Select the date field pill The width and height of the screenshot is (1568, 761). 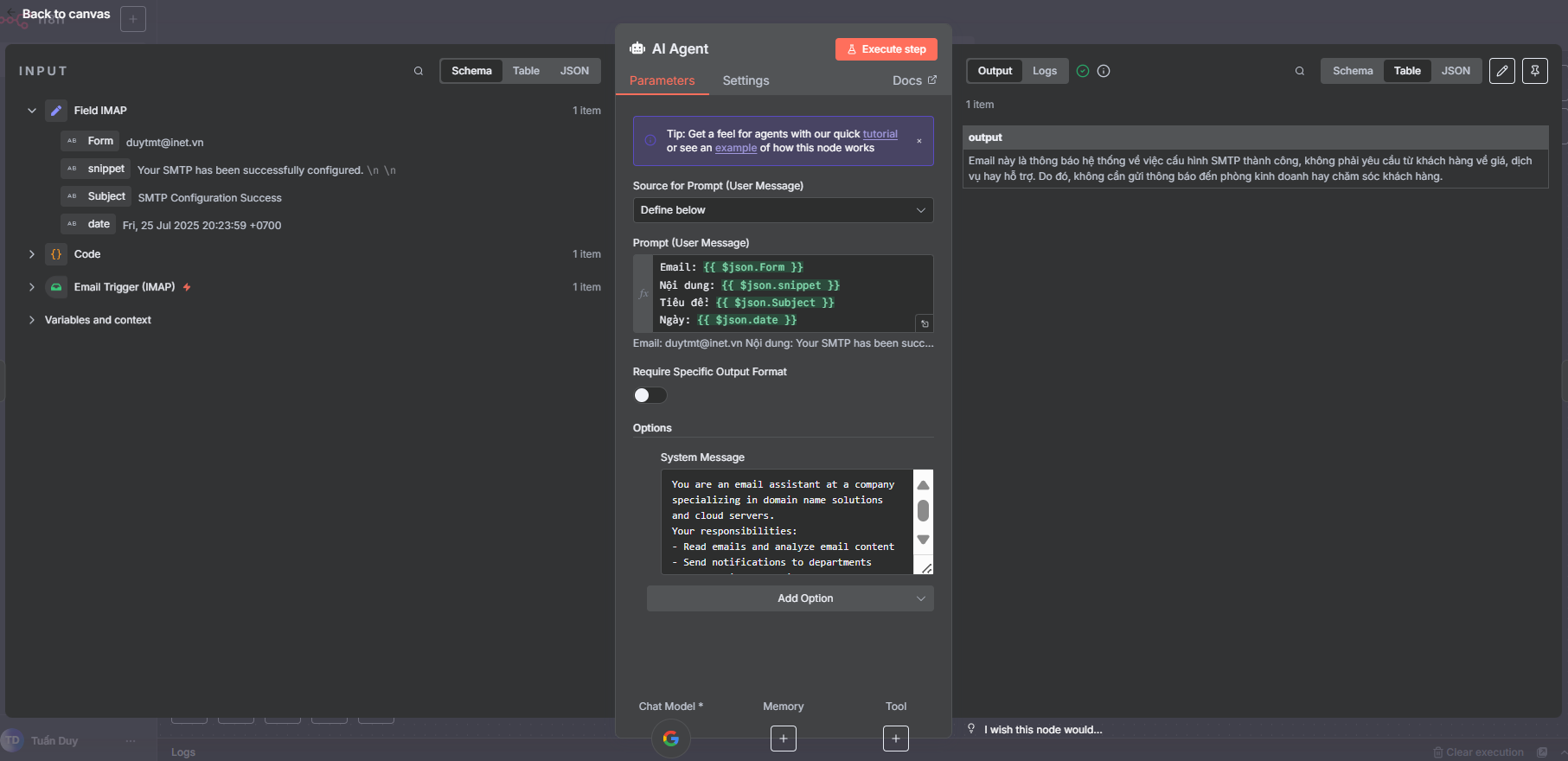point(88,224)
